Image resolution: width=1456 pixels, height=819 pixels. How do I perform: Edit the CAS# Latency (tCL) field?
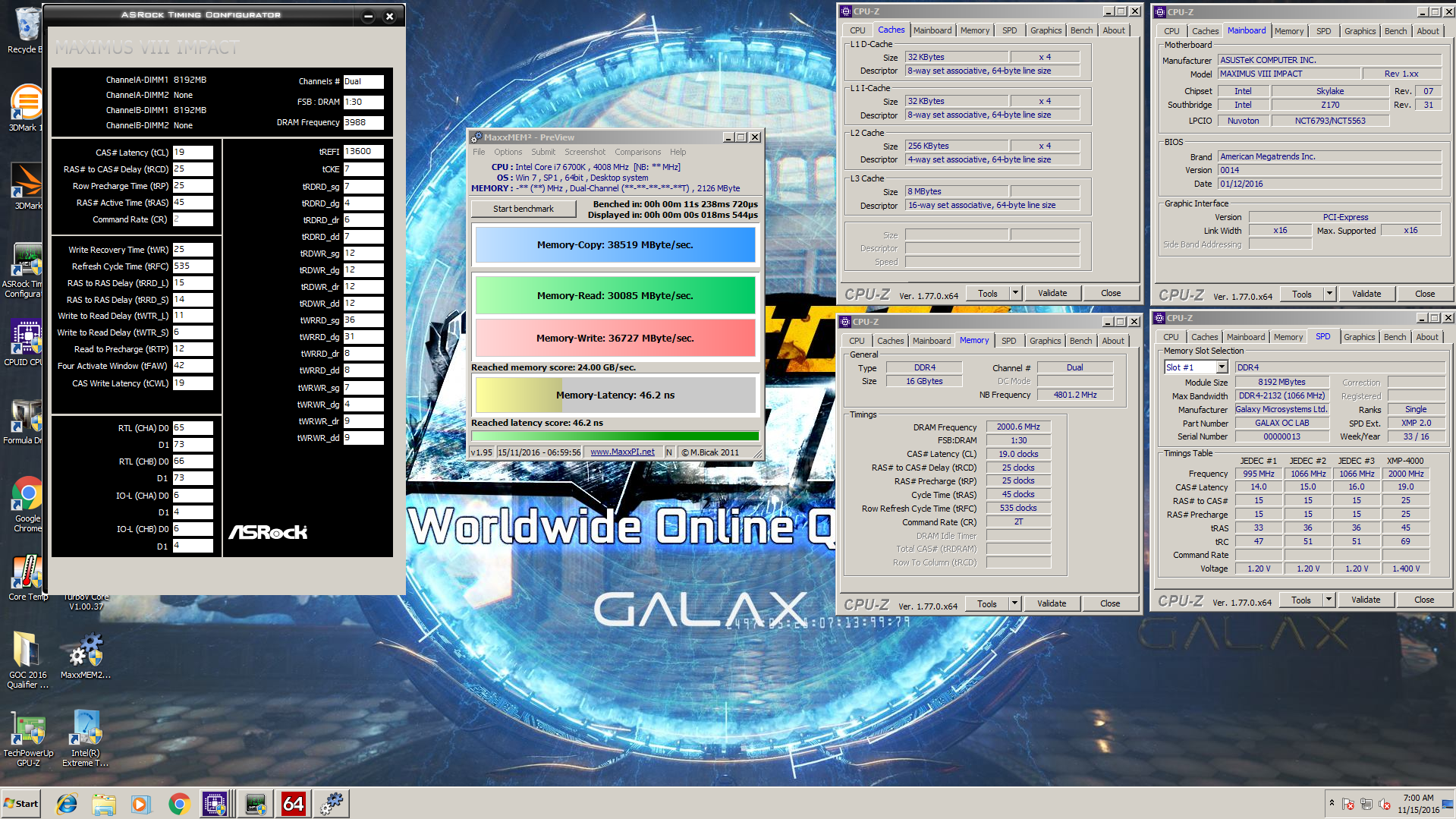(x=193, y=153)
